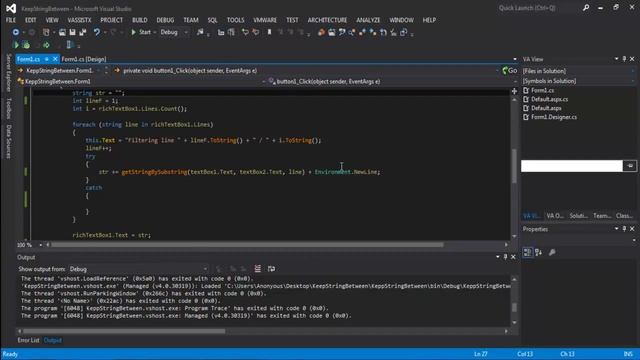Click the VA View search input field
The height and width of the screenshot is (360, 640).
click(571, 166)
